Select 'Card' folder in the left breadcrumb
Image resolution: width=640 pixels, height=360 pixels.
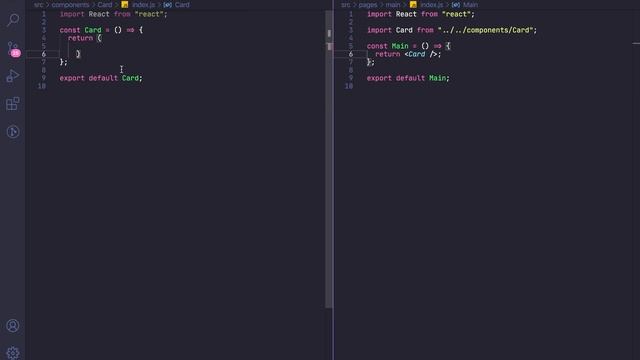click(105, 4)
